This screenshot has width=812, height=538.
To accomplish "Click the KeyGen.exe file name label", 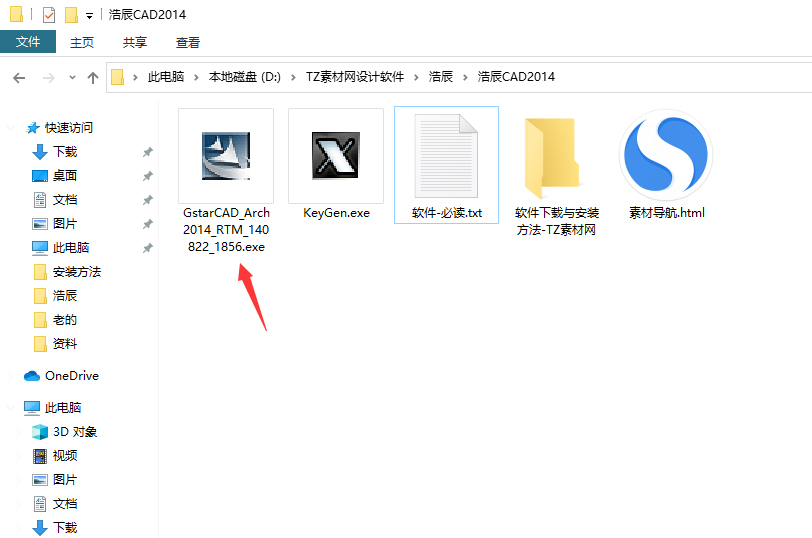I will (336, 213).
